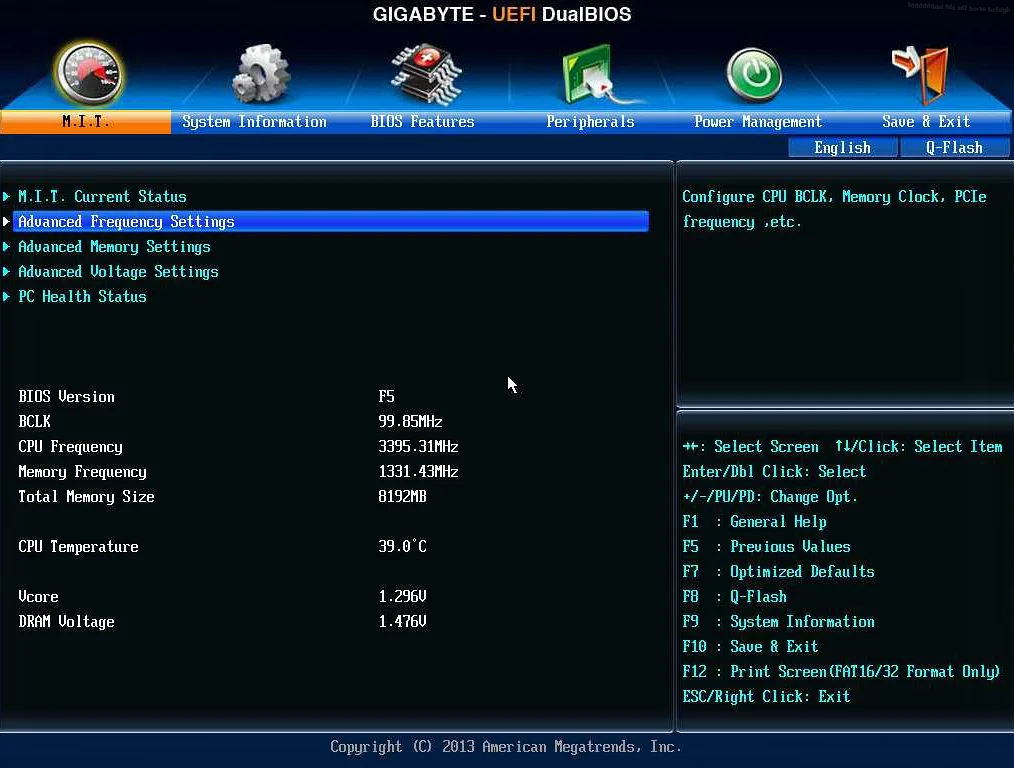Image resolution: width=1014 pixels, height=768 pixels.
Task: Go to the Peripherals tab
Action: pyautogui.click(x=590, y=122)
